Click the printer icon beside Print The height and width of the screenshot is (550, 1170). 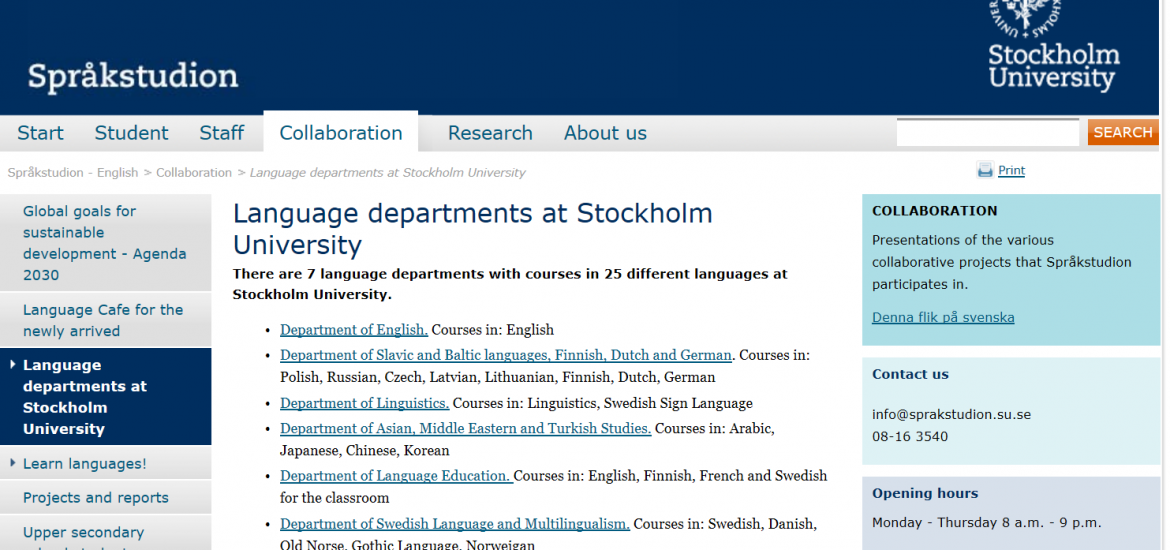tap(985, 171)
